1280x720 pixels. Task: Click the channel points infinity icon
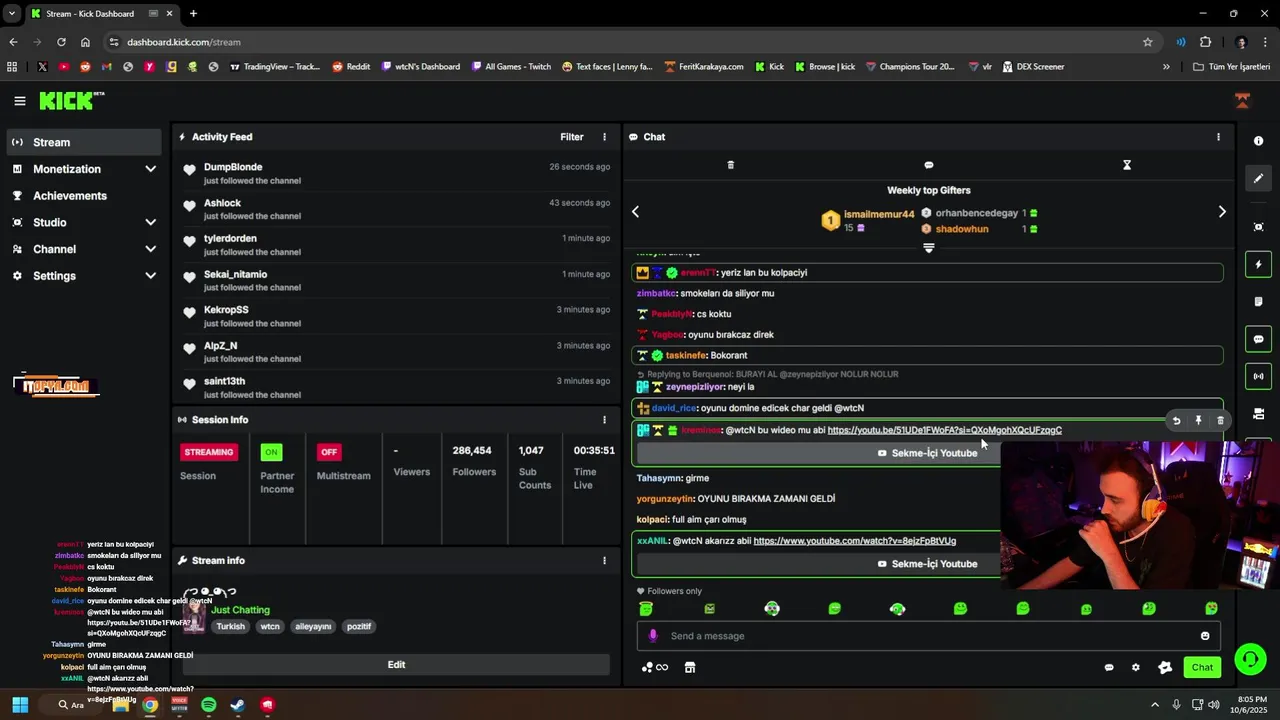point(655,667)
